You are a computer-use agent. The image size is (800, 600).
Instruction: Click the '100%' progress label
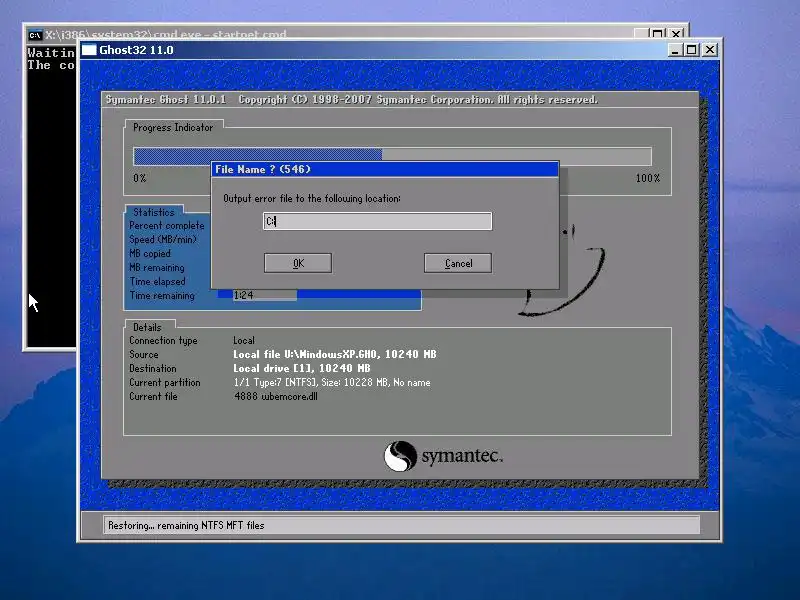(647, 179)
